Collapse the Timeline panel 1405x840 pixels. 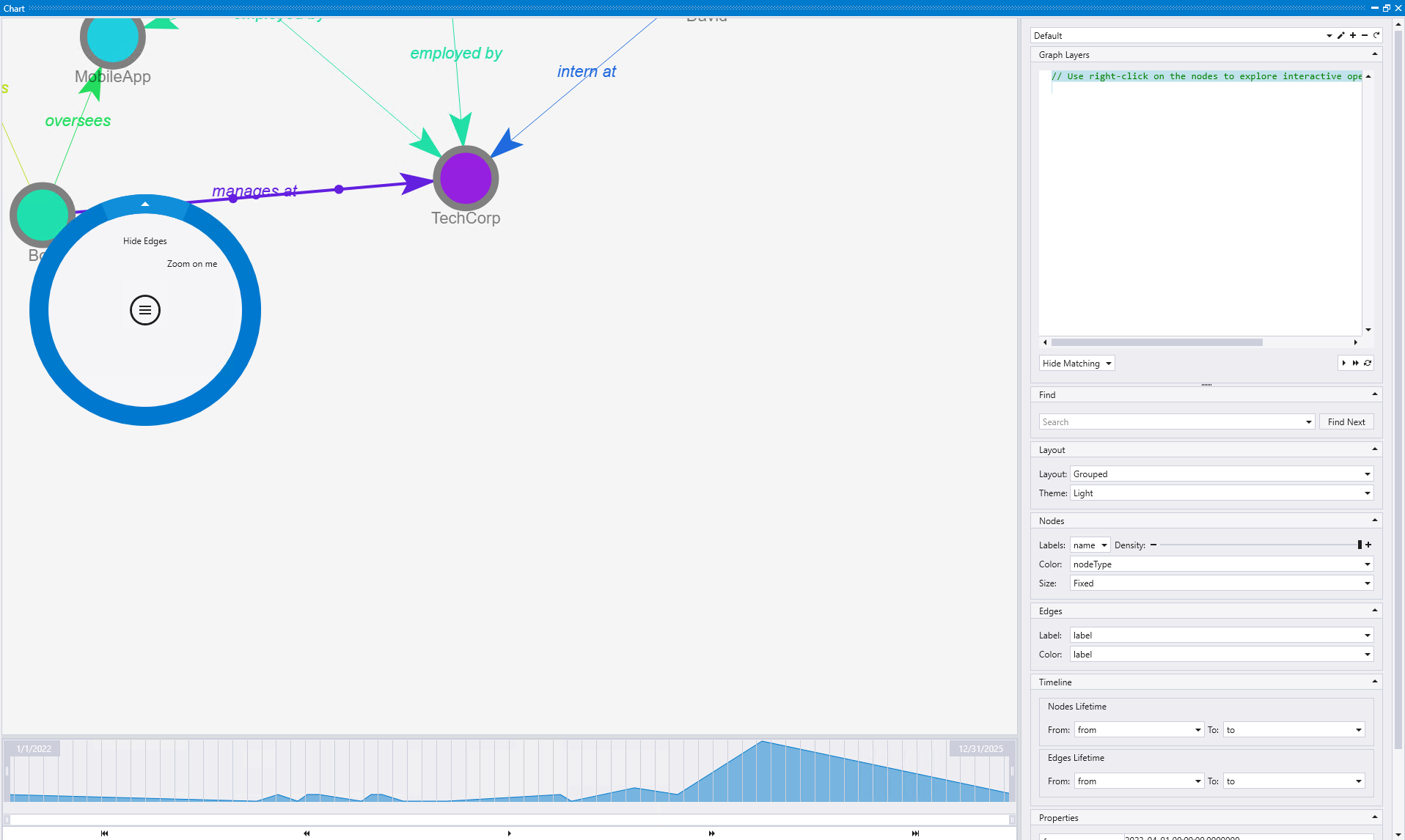click(1374, 682)
